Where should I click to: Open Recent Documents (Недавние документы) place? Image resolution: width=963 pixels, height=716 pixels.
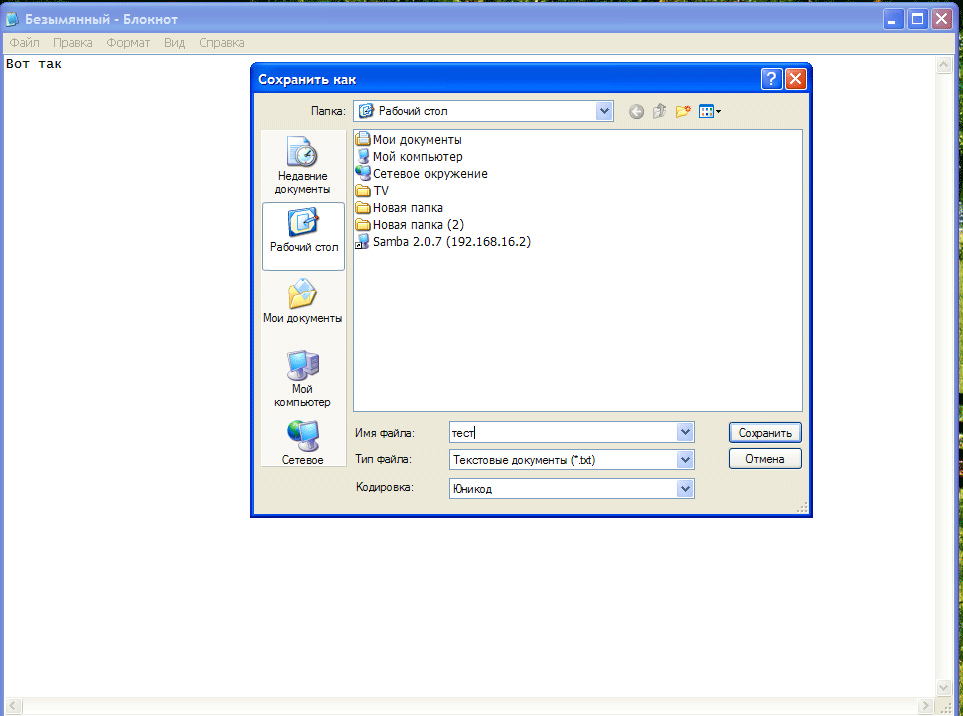pos(302,165)
